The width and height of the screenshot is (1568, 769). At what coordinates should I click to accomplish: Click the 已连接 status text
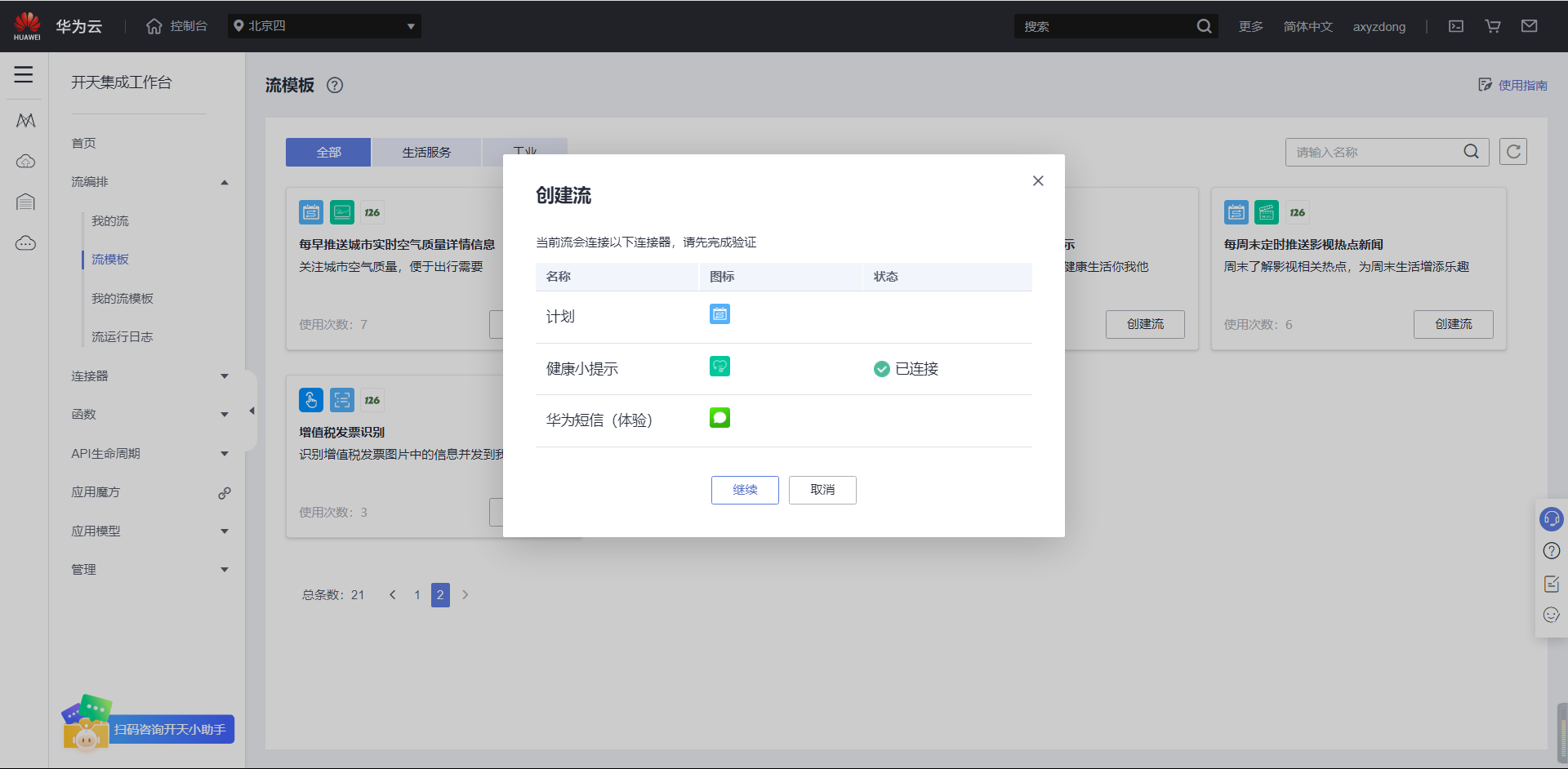tap(916, 369)
